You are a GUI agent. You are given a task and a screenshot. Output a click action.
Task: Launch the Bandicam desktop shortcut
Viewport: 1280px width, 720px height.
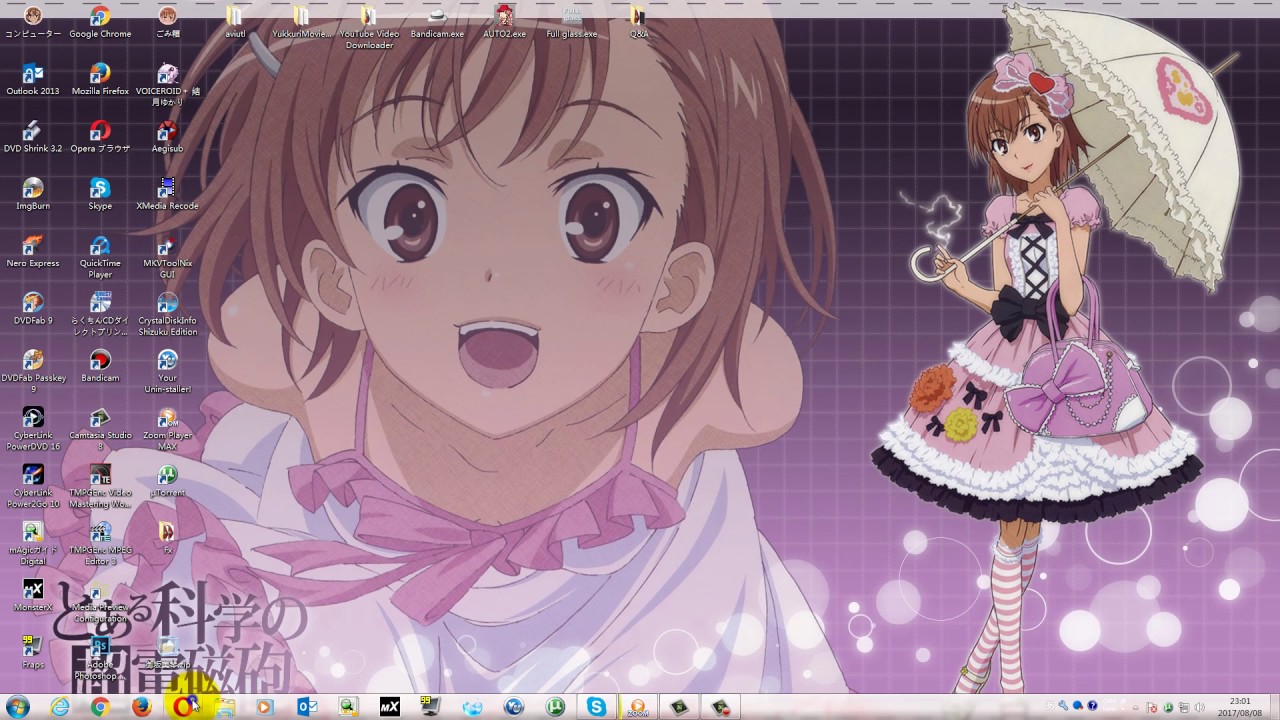tap(100, 366)
